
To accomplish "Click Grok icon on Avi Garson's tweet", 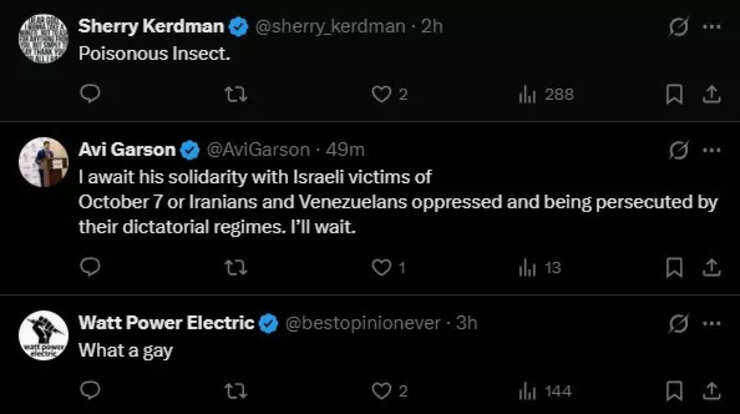I will point(677,151).
